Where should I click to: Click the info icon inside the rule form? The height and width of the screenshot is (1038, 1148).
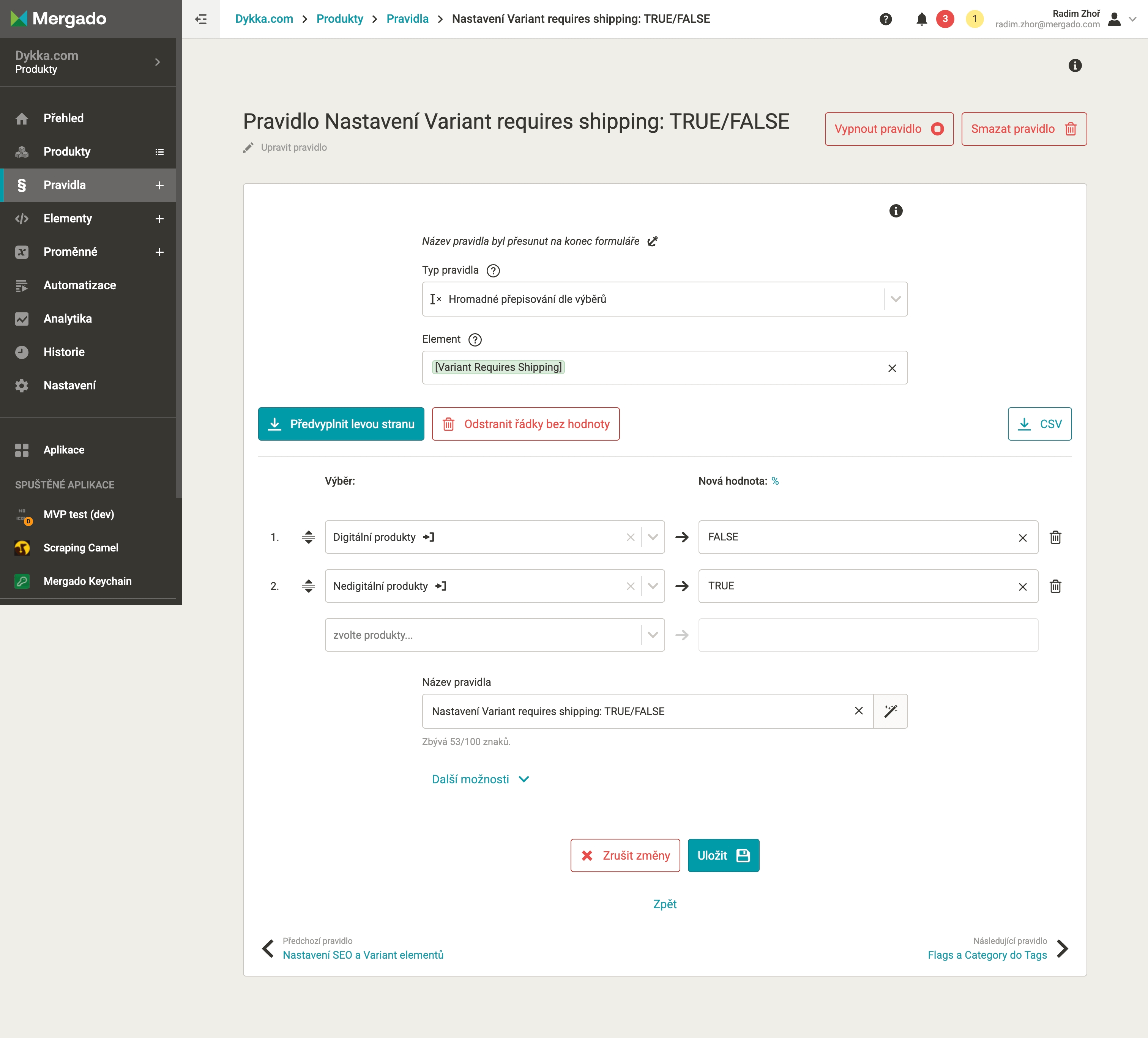click(x=896, y=211)
